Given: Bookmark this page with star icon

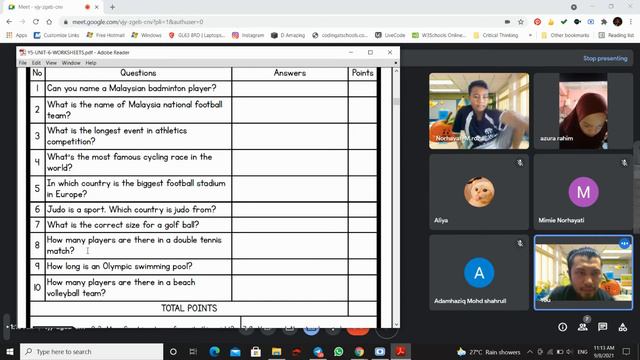Looking at the screenshot, I should pyautogui.click(x=521, y=22).
